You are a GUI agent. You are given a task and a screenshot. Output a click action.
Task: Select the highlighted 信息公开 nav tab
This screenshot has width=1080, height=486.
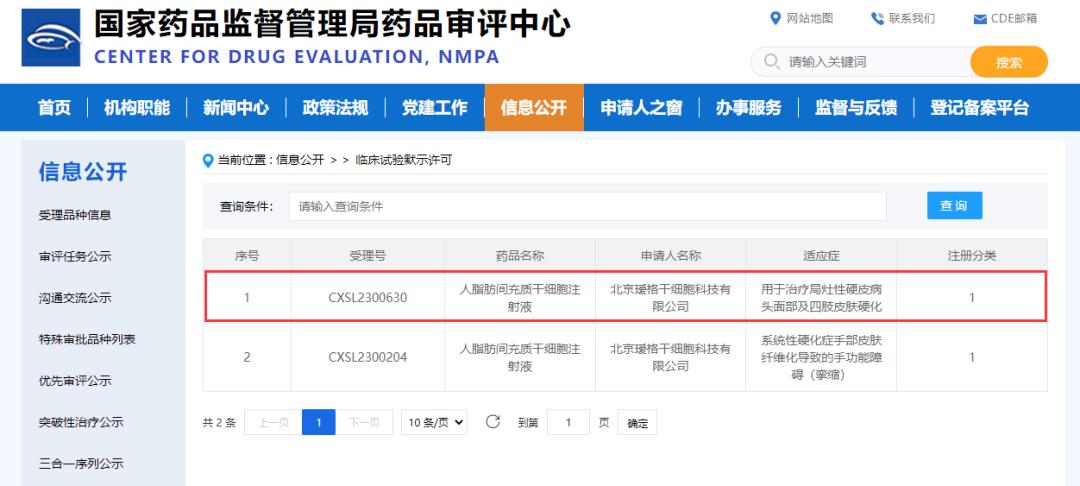(534, 107)
